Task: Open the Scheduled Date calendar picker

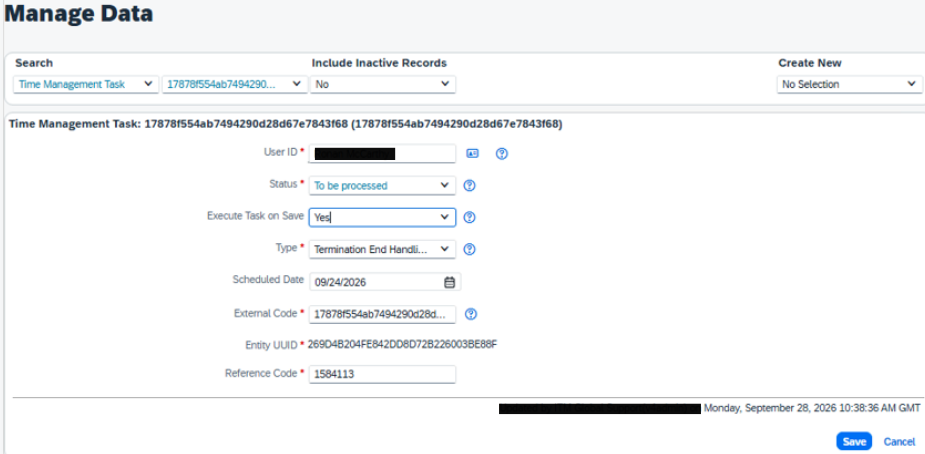Action: 450,282
